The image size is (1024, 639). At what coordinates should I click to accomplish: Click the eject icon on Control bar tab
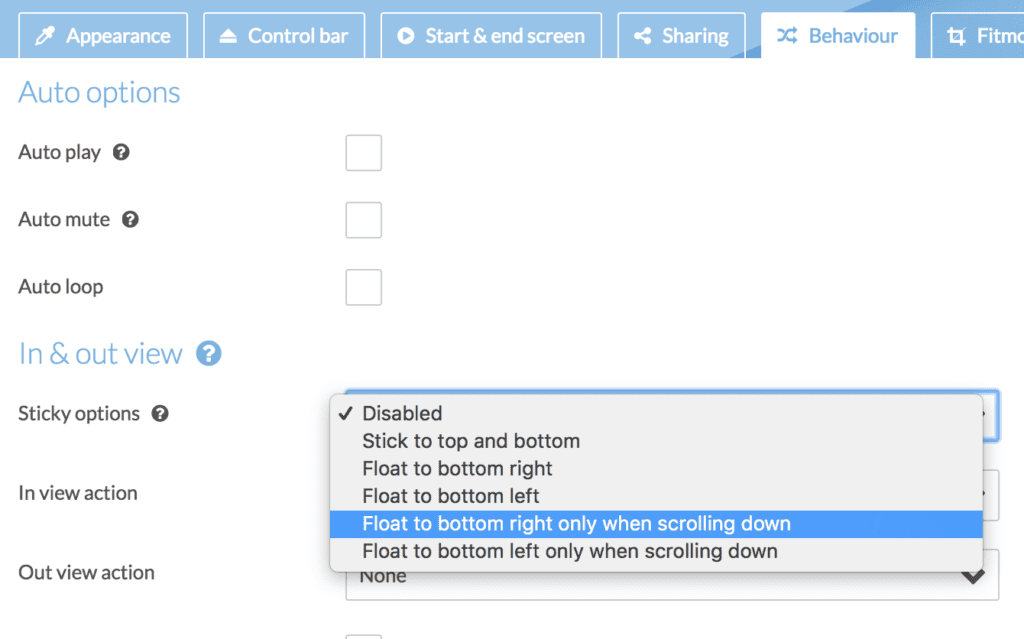(228, 37)
